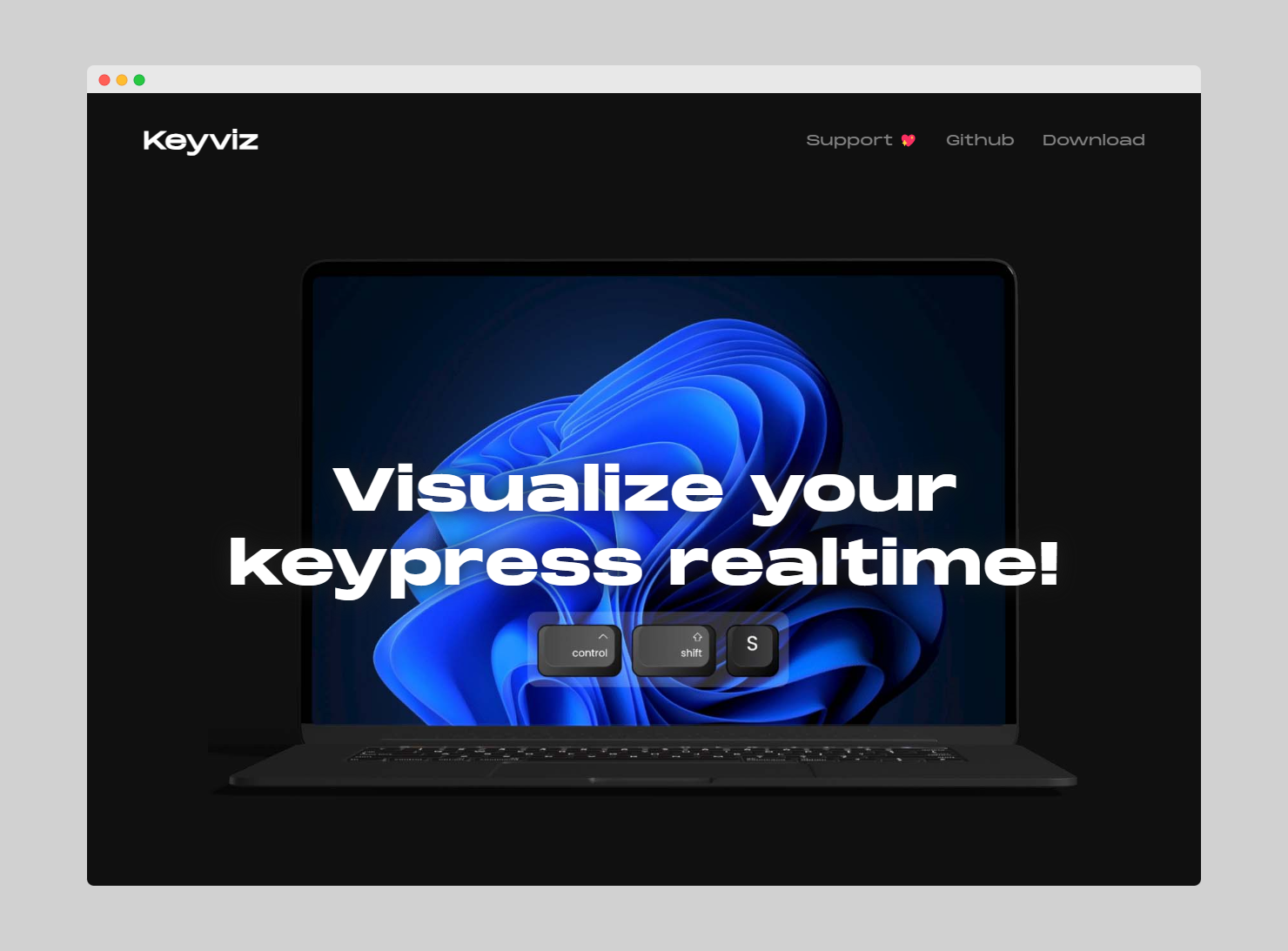Click the heart emoji next to Support
Viewport: 1288px width, 951px height.
[909, 140]
